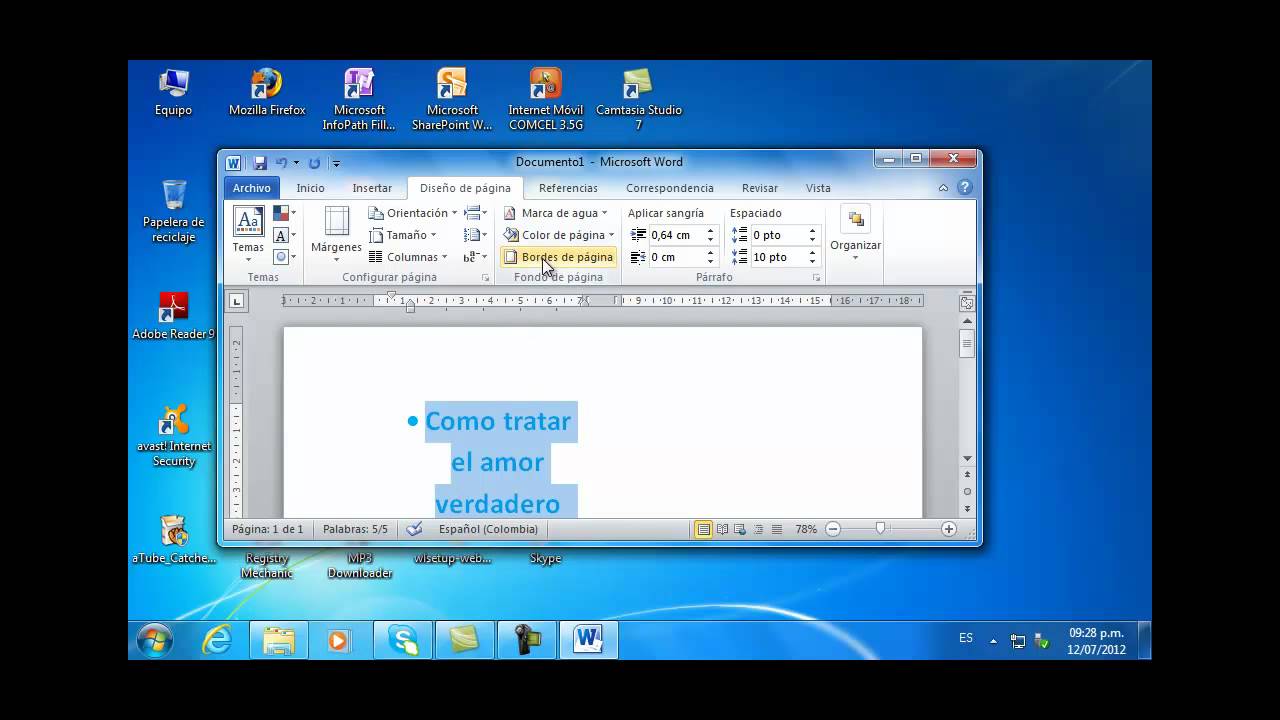This screenshot has height=720, width=1280.
Task: Switch to the Referencias tab
Action: [x=568, y=188]
